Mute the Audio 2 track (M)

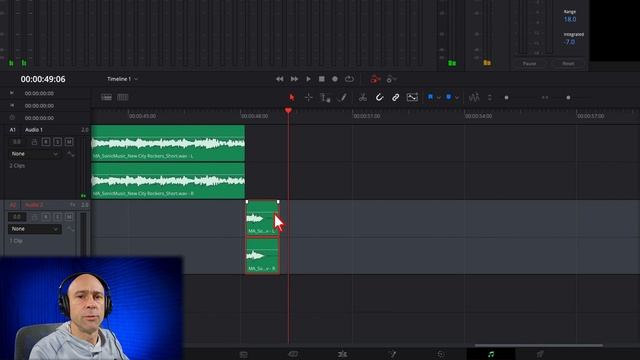point(69,217)
